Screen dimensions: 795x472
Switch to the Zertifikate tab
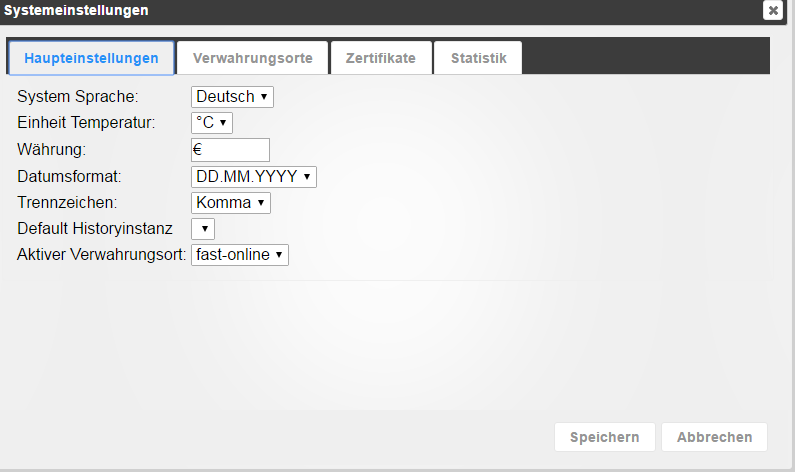pos(380,58)
